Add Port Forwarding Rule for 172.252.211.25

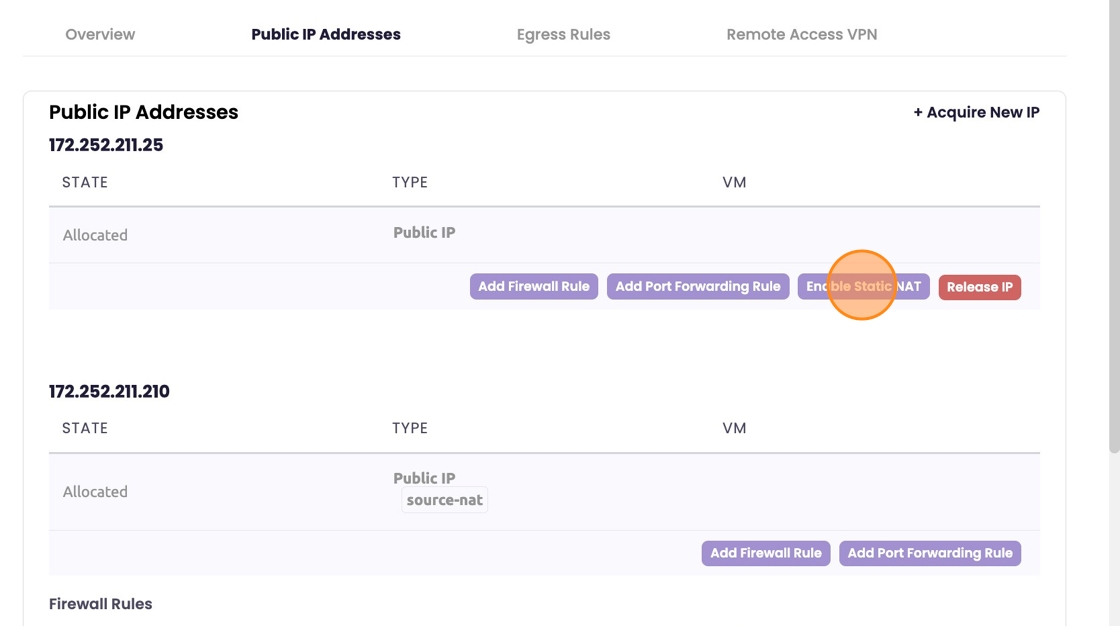(698, 287)
